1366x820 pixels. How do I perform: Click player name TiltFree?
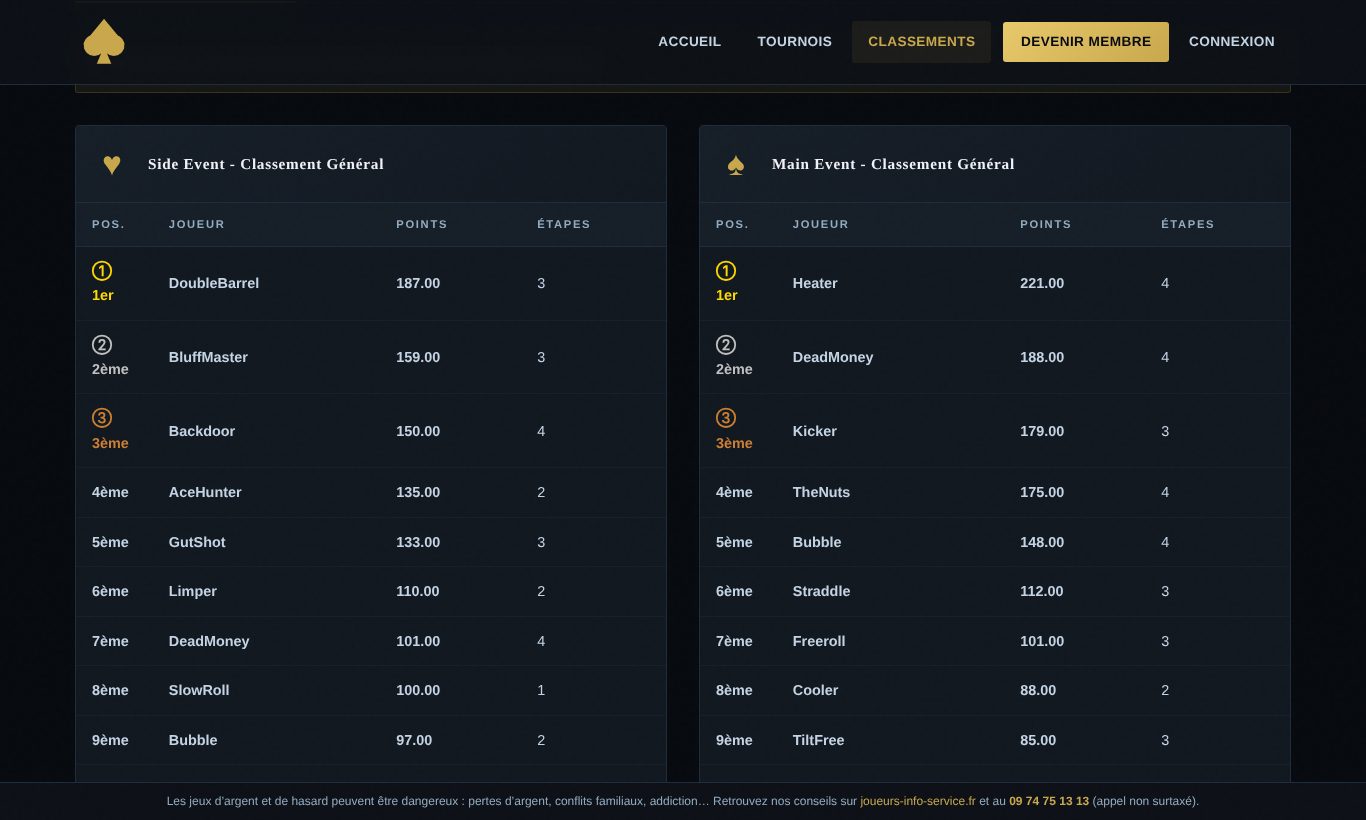[x=818, y=740]
